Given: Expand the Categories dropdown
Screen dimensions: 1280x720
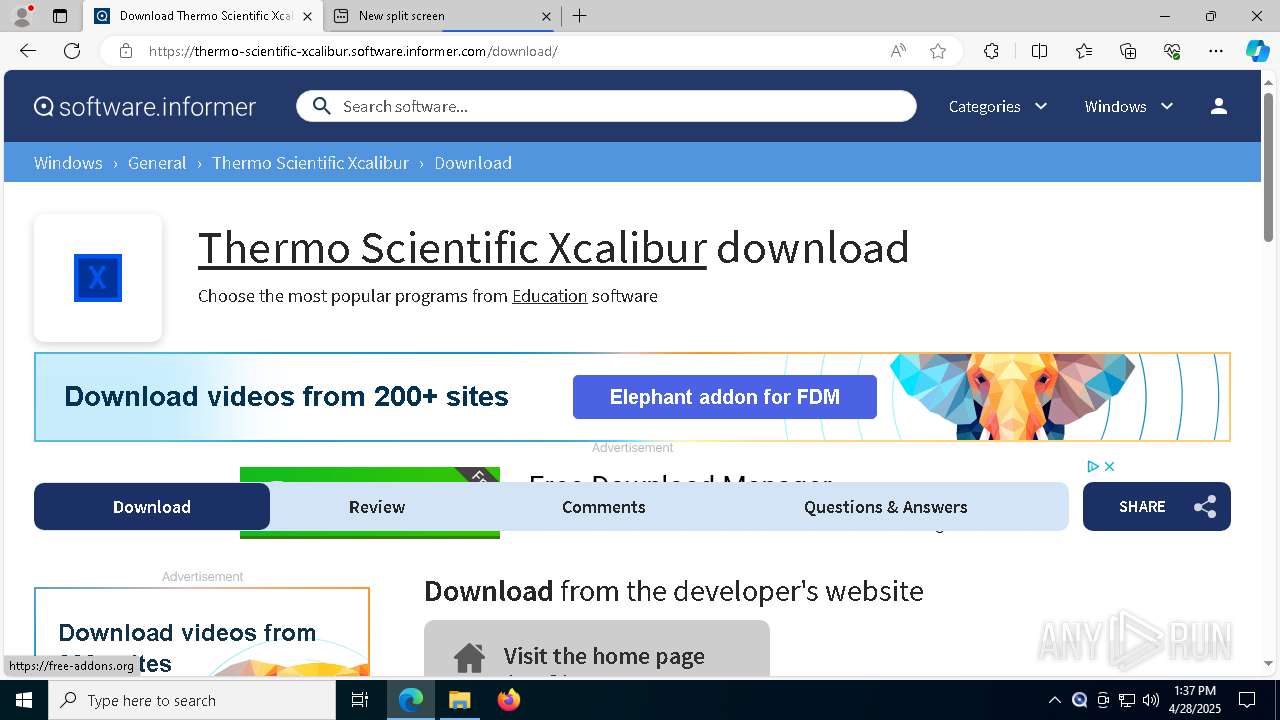Looking at the screenshot, I should (998, 106).
